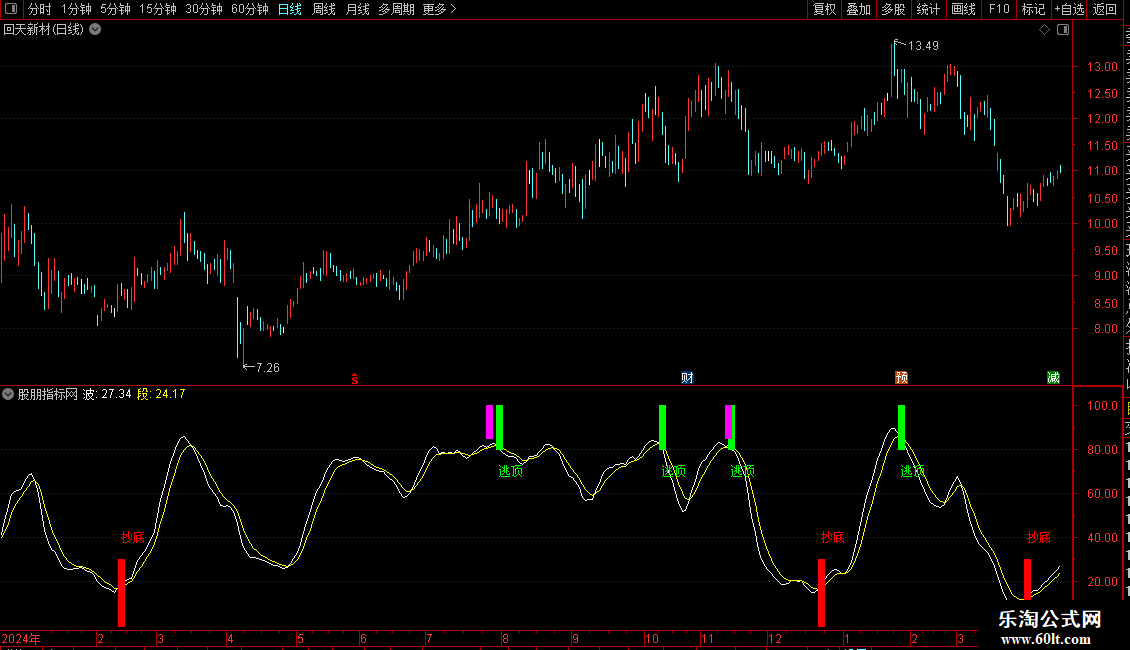Select the 1分钟 chart period

click(76, 9)
